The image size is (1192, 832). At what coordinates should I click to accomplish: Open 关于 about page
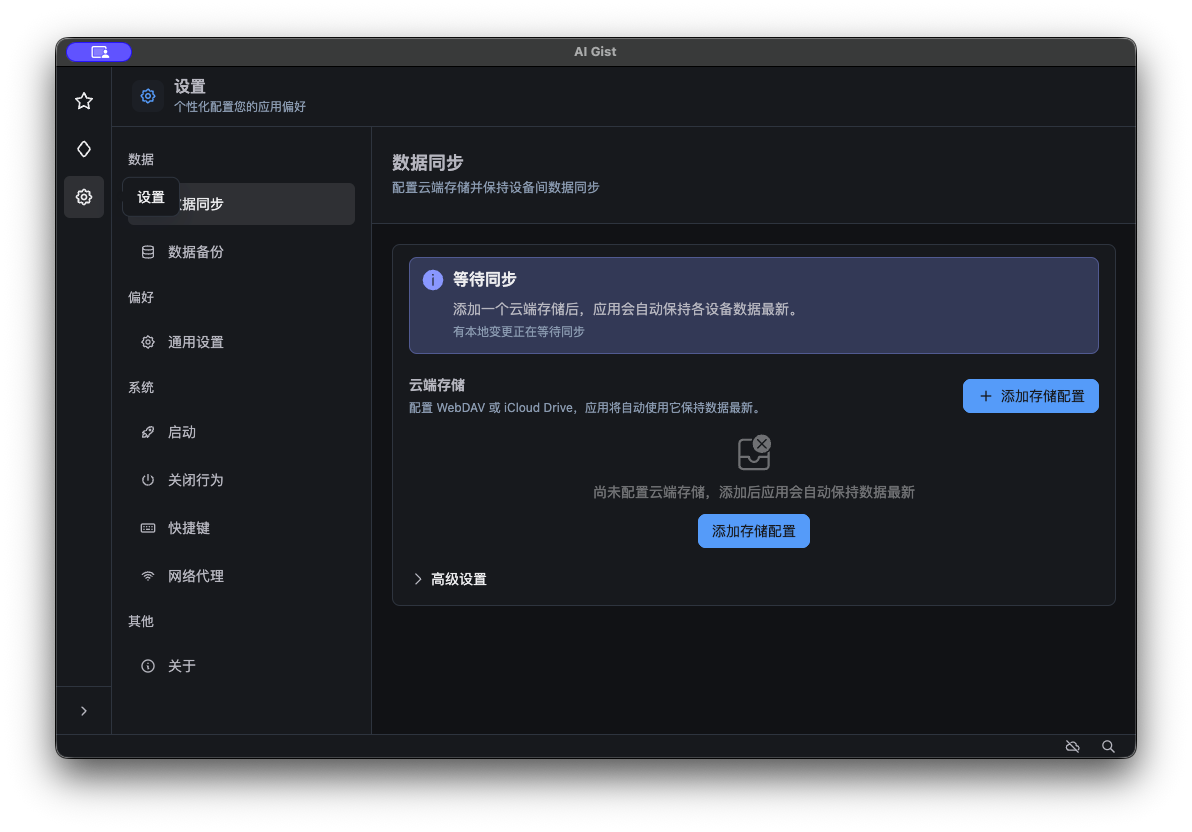tap(241, 666)
